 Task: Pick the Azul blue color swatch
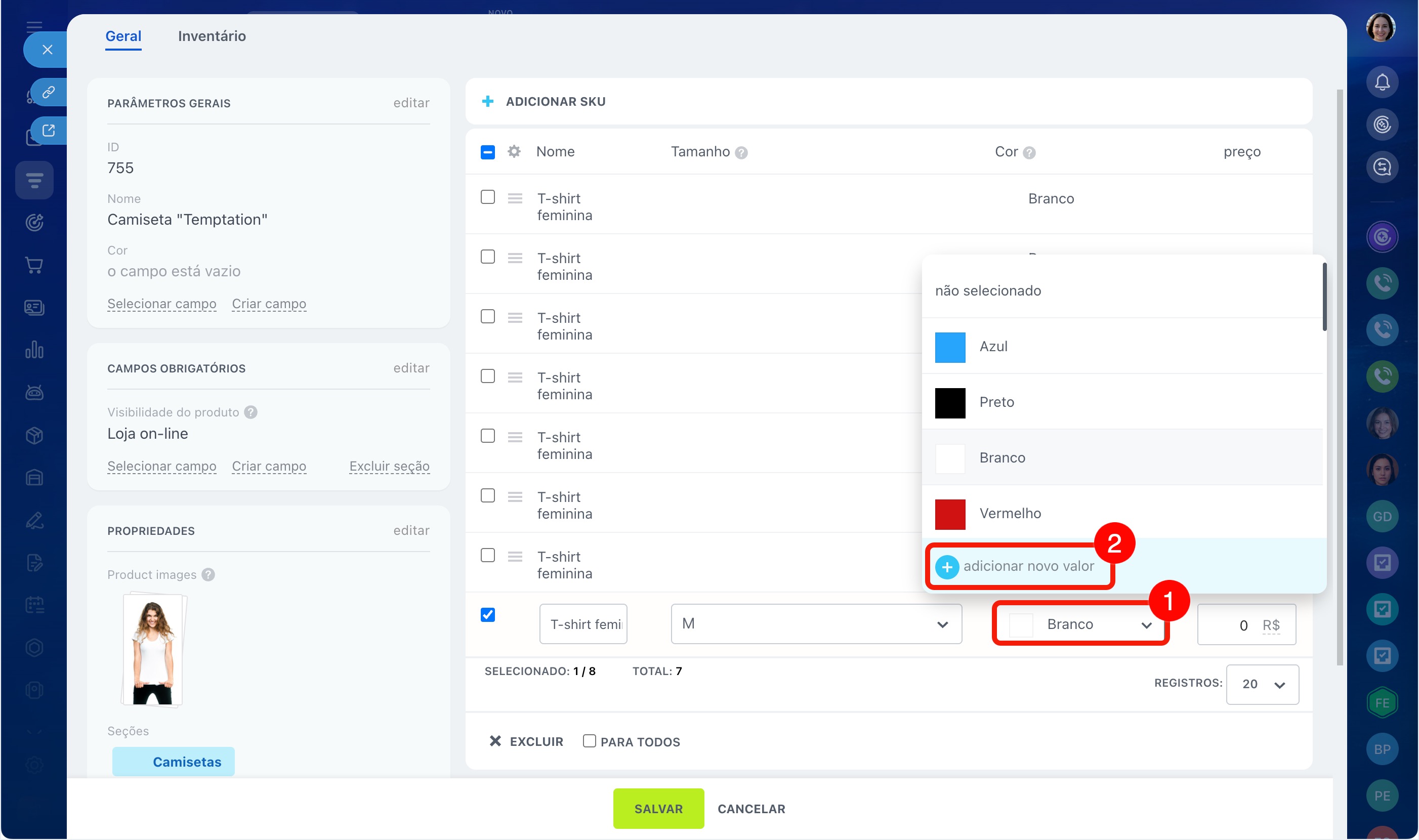click(950, 347)
